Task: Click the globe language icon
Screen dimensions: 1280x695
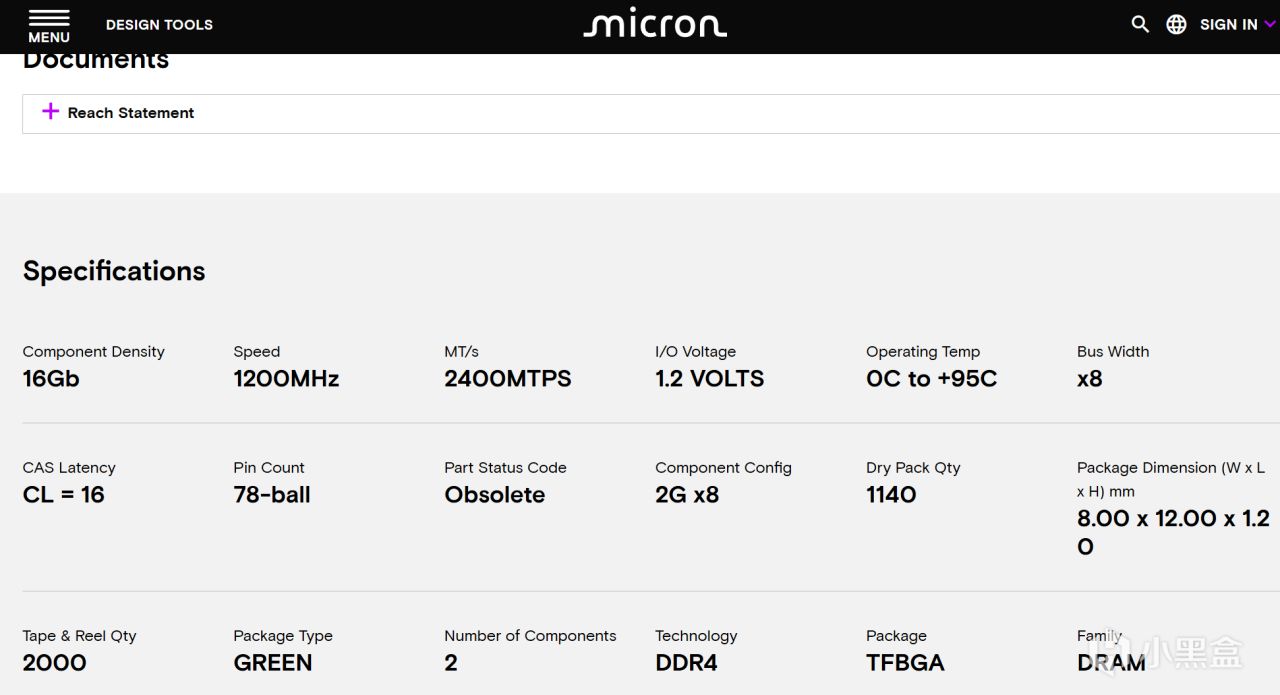Action: pyautogui.click(x=1177, y=24)
